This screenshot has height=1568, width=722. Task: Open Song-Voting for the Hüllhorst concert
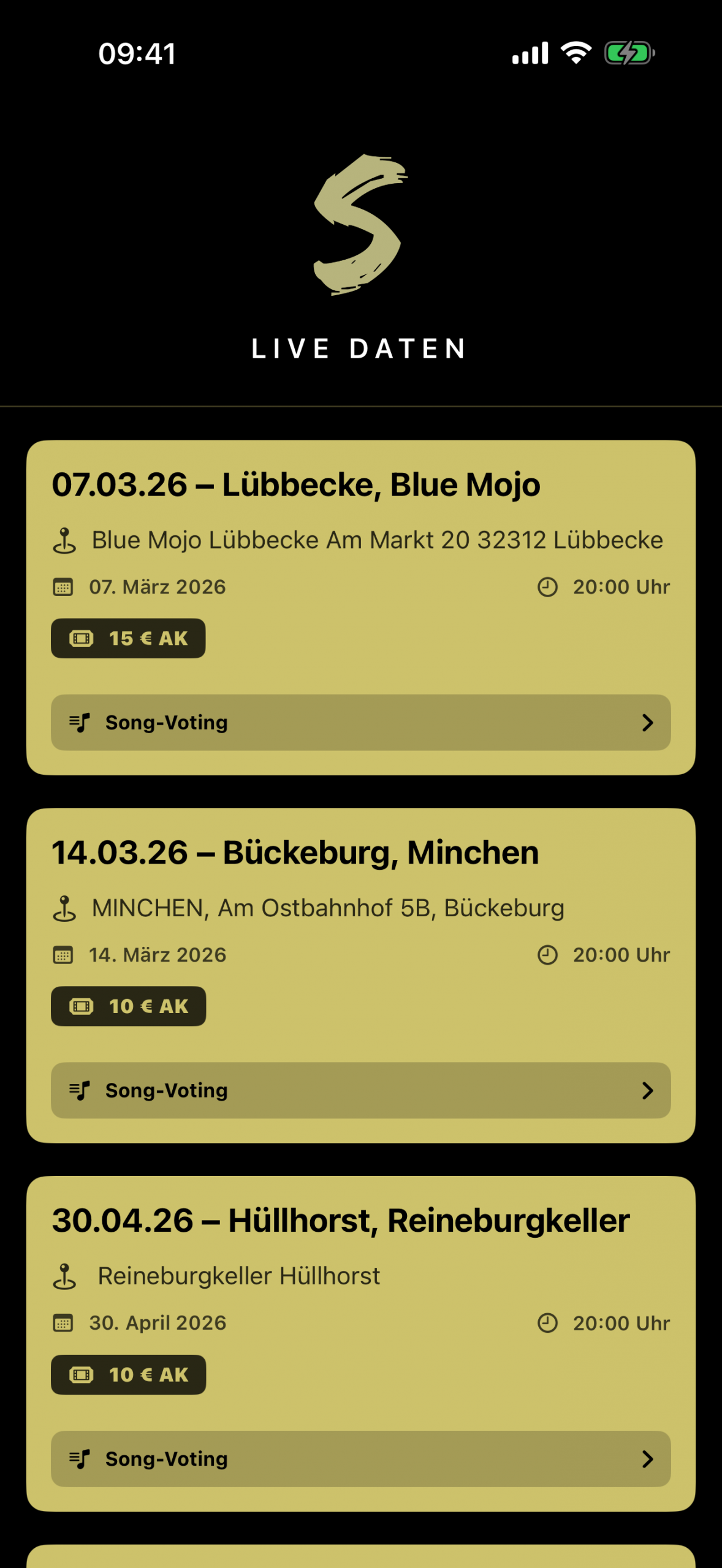coord(360,1459)
